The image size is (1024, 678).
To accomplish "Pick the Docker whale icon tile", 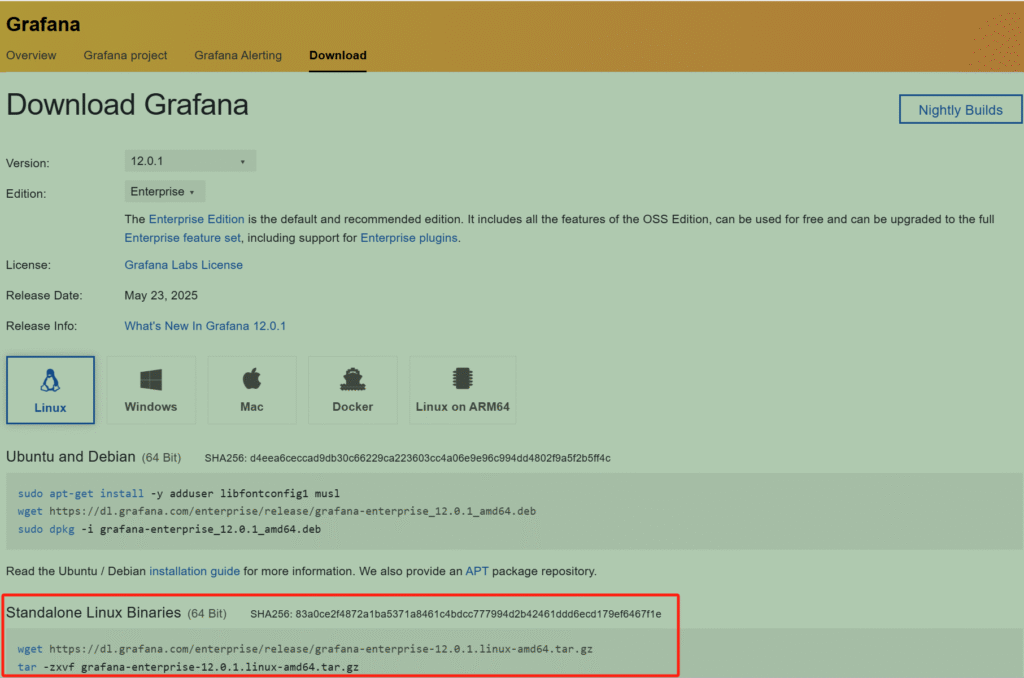I will point(352,381).
